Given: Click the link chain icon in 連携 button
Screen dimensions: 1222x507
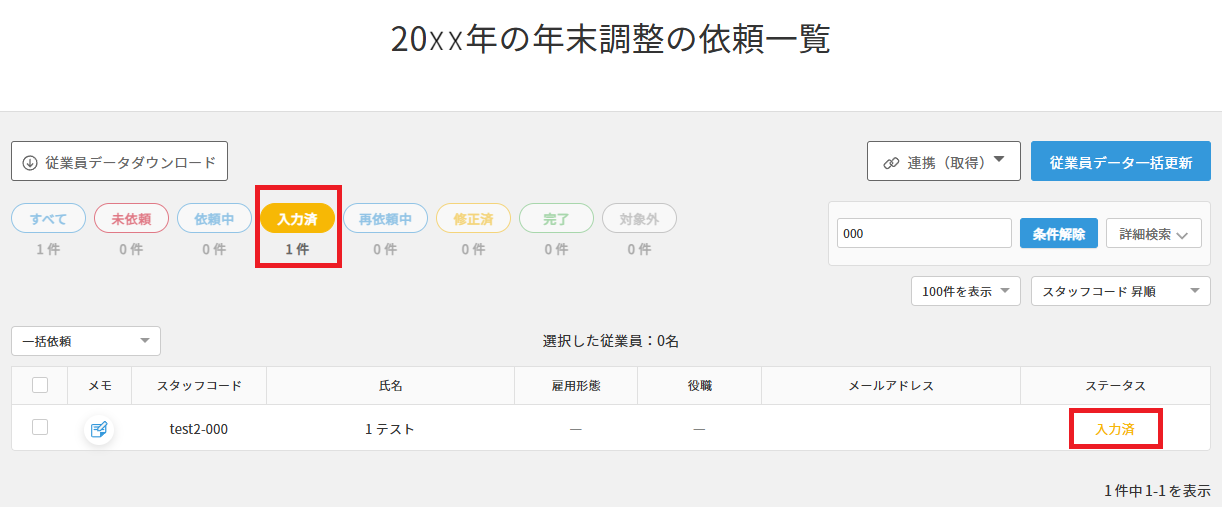Looking at the screenshot, I should point(891,162).
